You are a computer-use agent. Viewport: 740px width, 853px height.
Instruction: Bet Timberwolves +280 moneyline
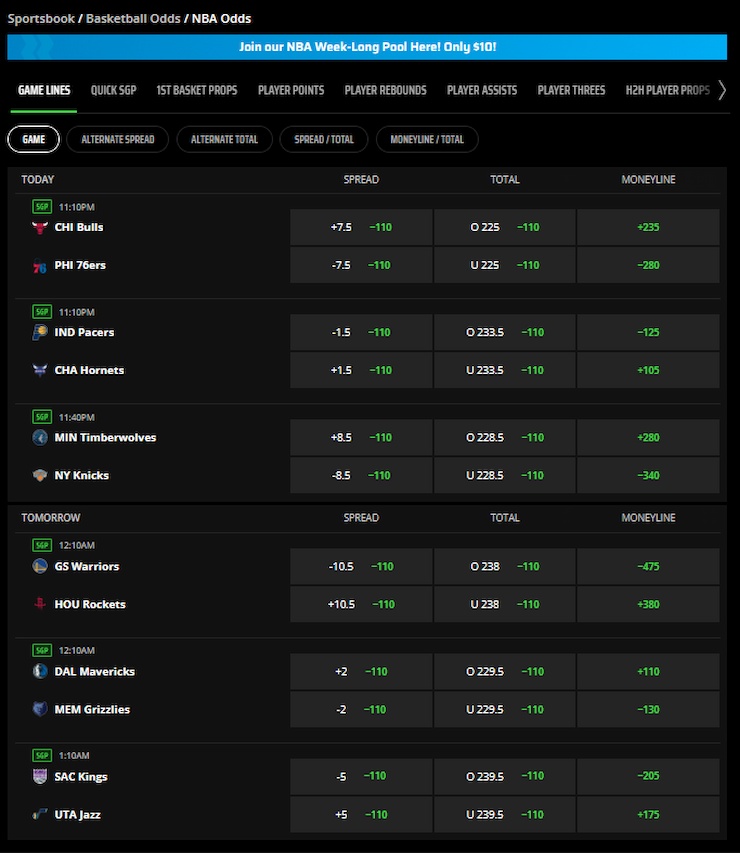point(648,437)
